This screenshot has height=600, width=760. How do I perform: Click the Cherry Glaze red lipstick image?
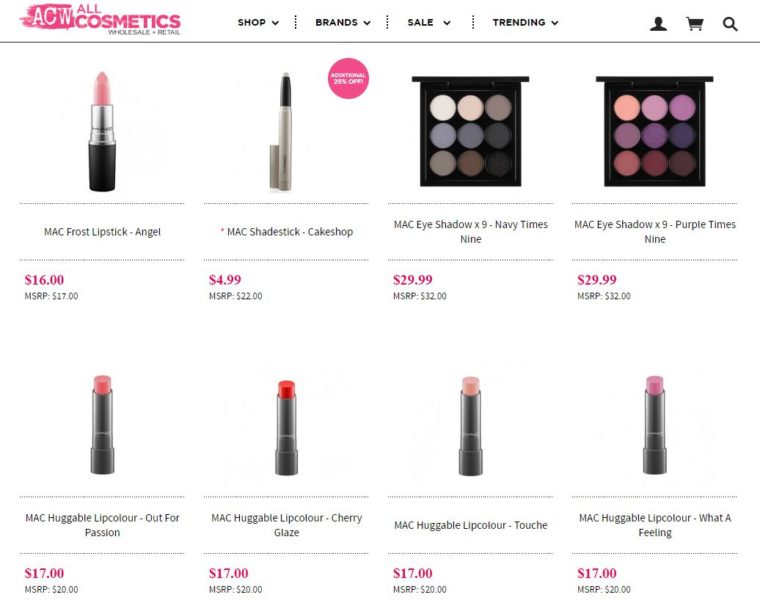coord(286,427)
